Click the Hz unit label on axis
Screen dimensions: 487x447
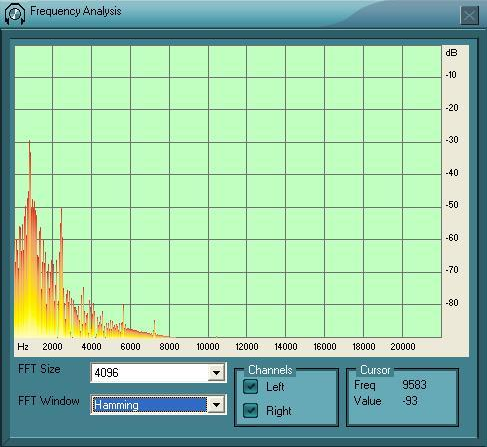[x=23, y=347]
